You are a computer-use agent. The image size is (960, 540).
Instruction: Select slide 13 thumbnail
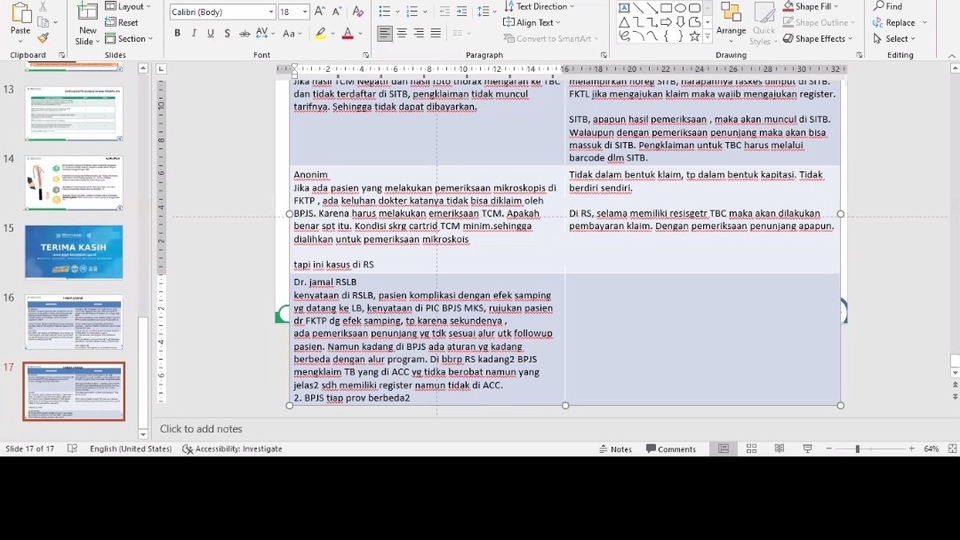pyautogui.click(x=74, y=113)
